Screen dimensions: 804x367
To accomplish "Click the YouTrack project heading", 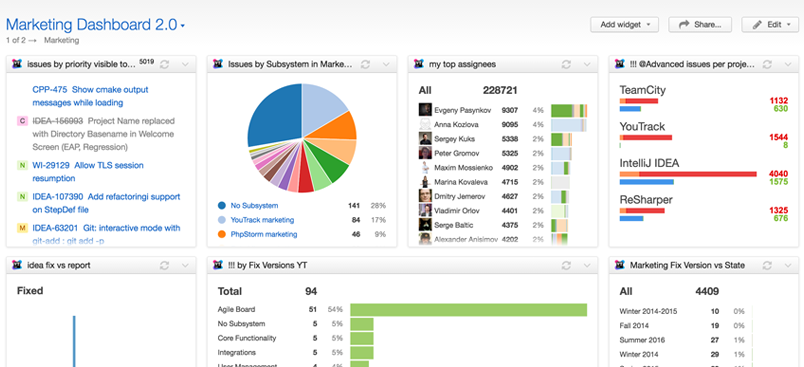I will pos(642,127).
